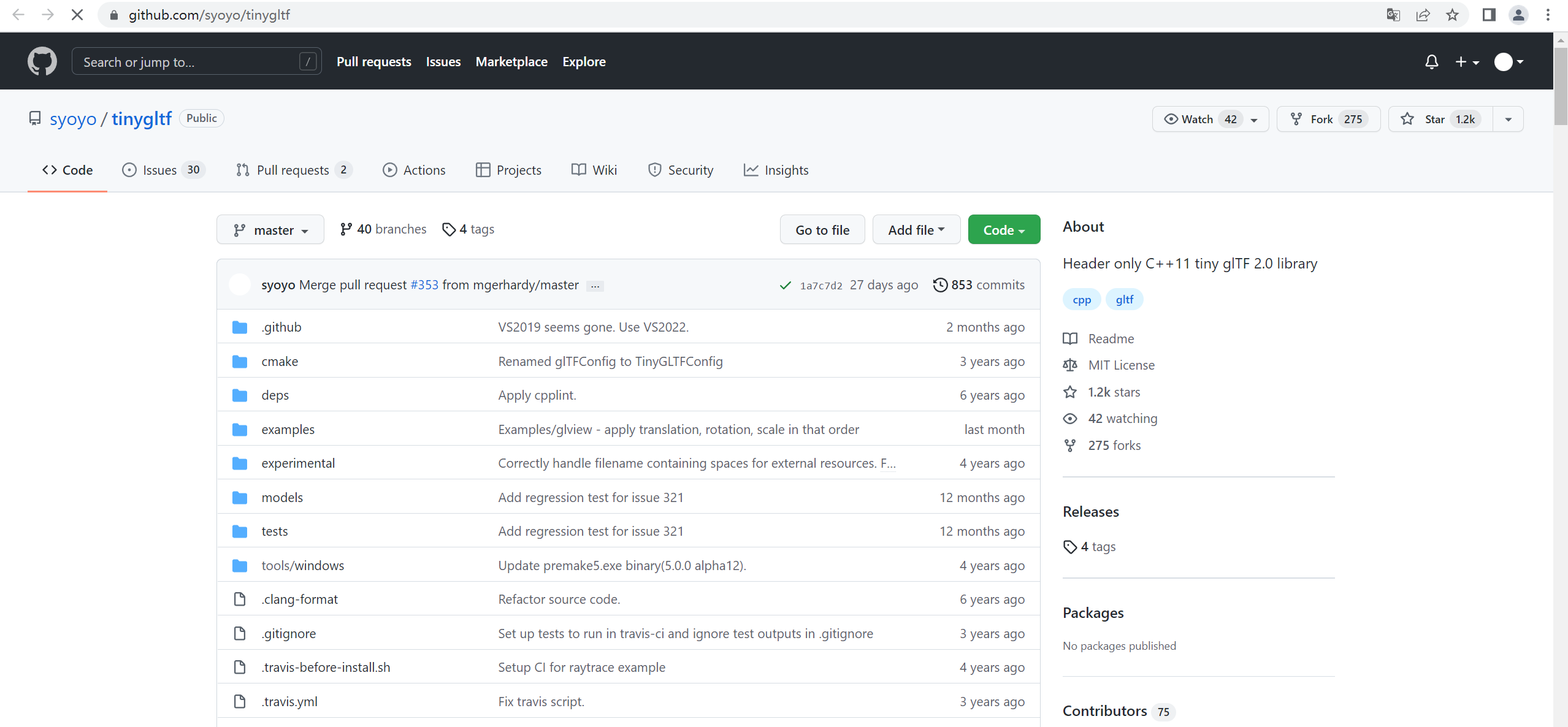Stop page loading with X icon
Viewport: 1568px width, 727px height.
pyautogui.click(x=77, y=15)
